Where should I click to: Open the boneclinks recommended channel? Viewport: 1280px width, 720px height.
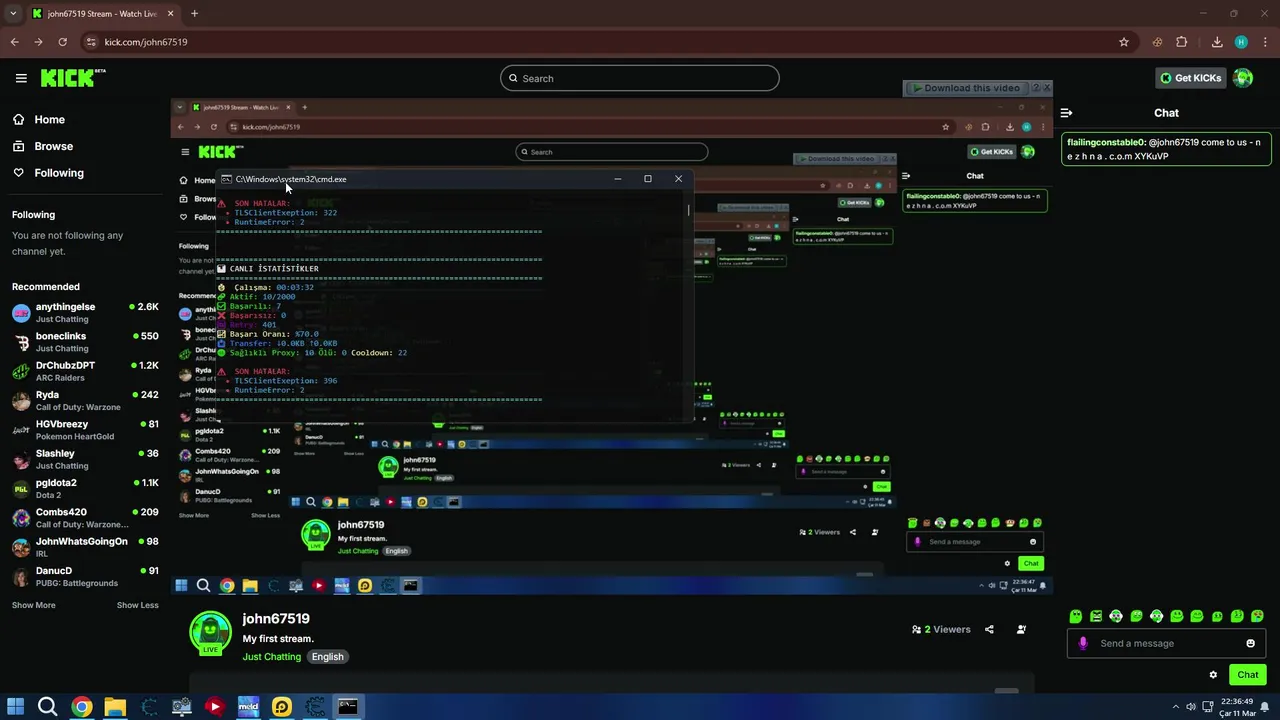click(x=85, y=342)
